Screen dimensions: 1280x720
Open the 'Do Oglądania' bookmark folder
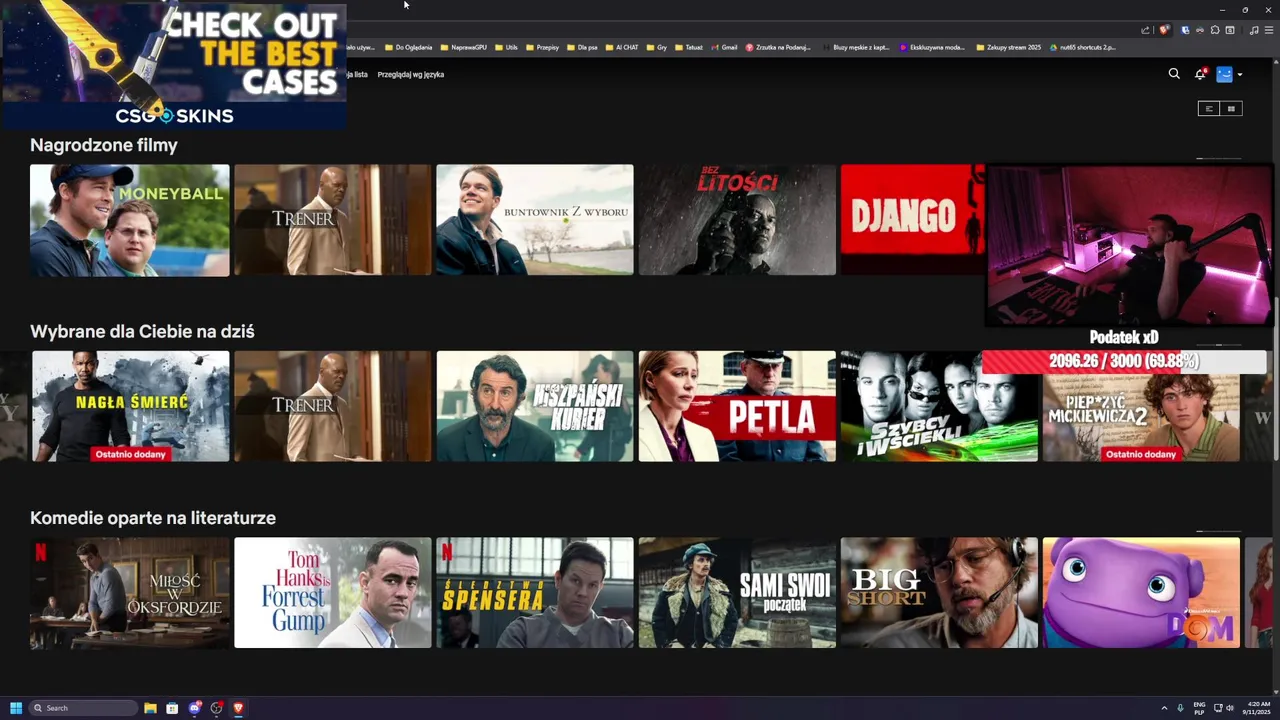[409, 47]
